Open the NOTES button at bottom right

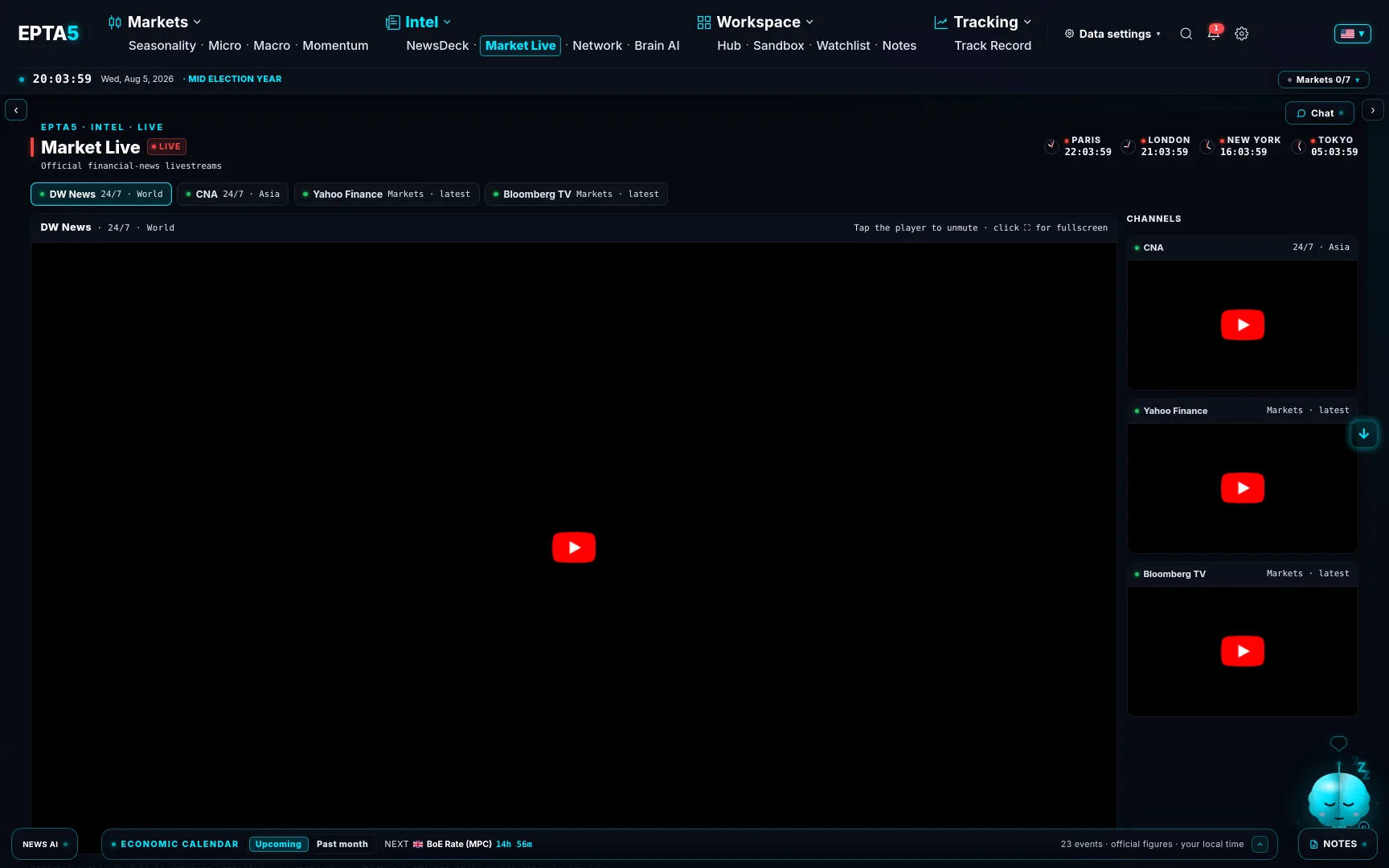(1338, 844)
